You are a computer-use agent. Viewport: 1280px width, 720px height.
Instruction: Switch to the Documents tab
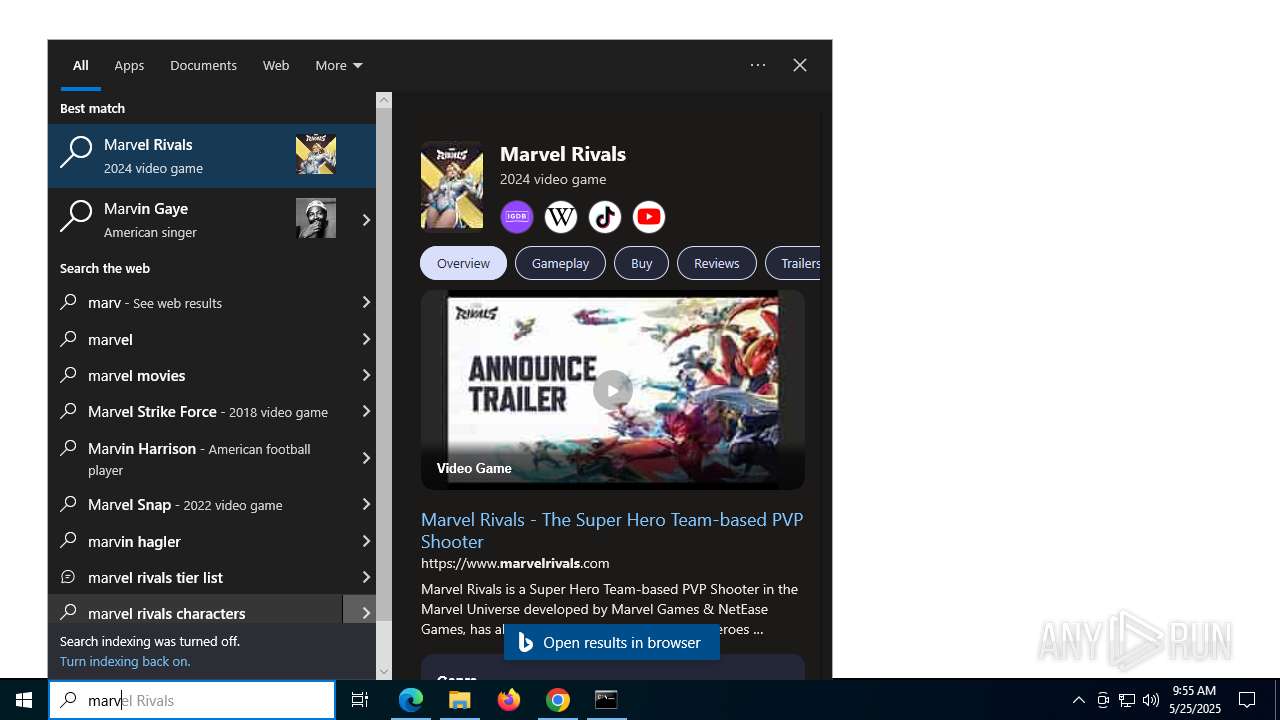[203, 65]
